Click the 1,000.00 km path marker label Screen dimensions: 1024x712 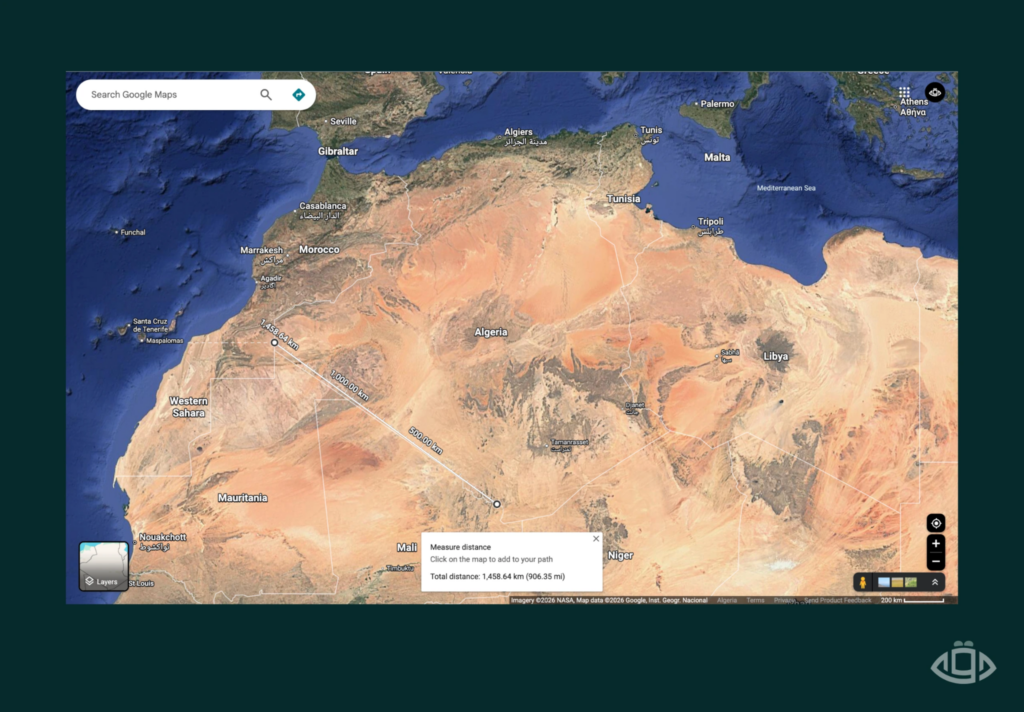point(349,385)
